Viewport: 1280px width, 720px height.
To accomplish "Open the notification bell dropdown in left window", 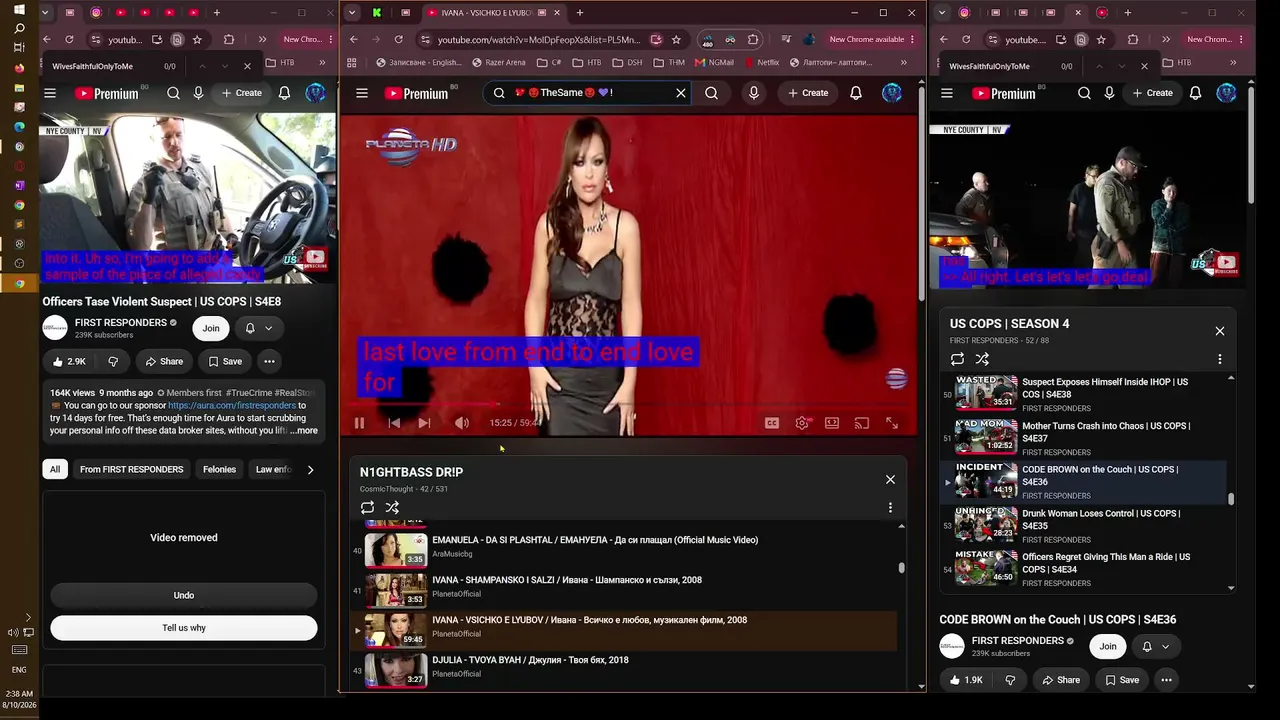I will tap(258, 328).
